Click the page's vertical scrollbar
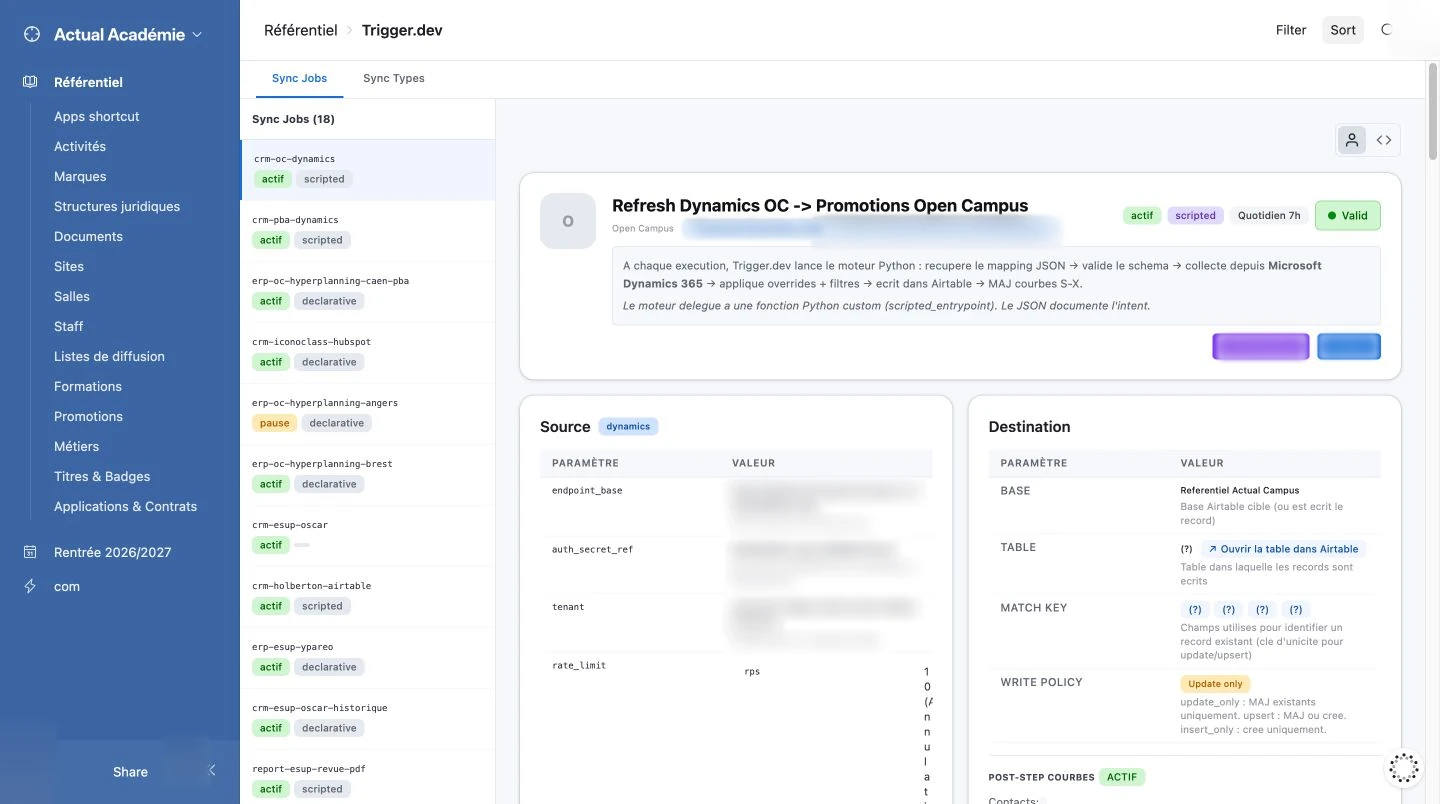Image resolution: width=1440 pixels, height=804 pixels. [1432, 110]
